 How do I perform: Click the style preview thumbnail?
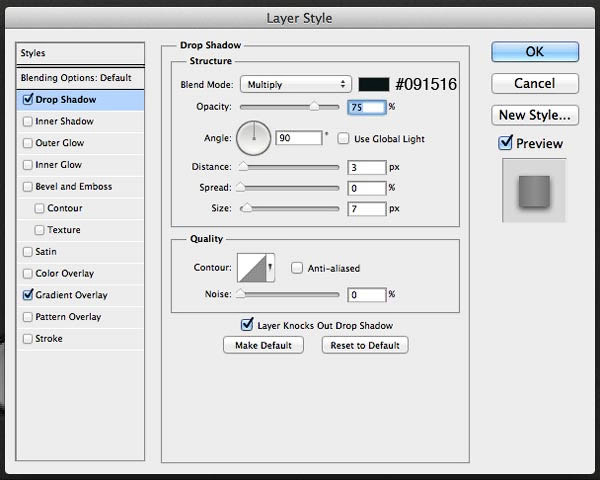pyautogui.click(x=534, y=191)
